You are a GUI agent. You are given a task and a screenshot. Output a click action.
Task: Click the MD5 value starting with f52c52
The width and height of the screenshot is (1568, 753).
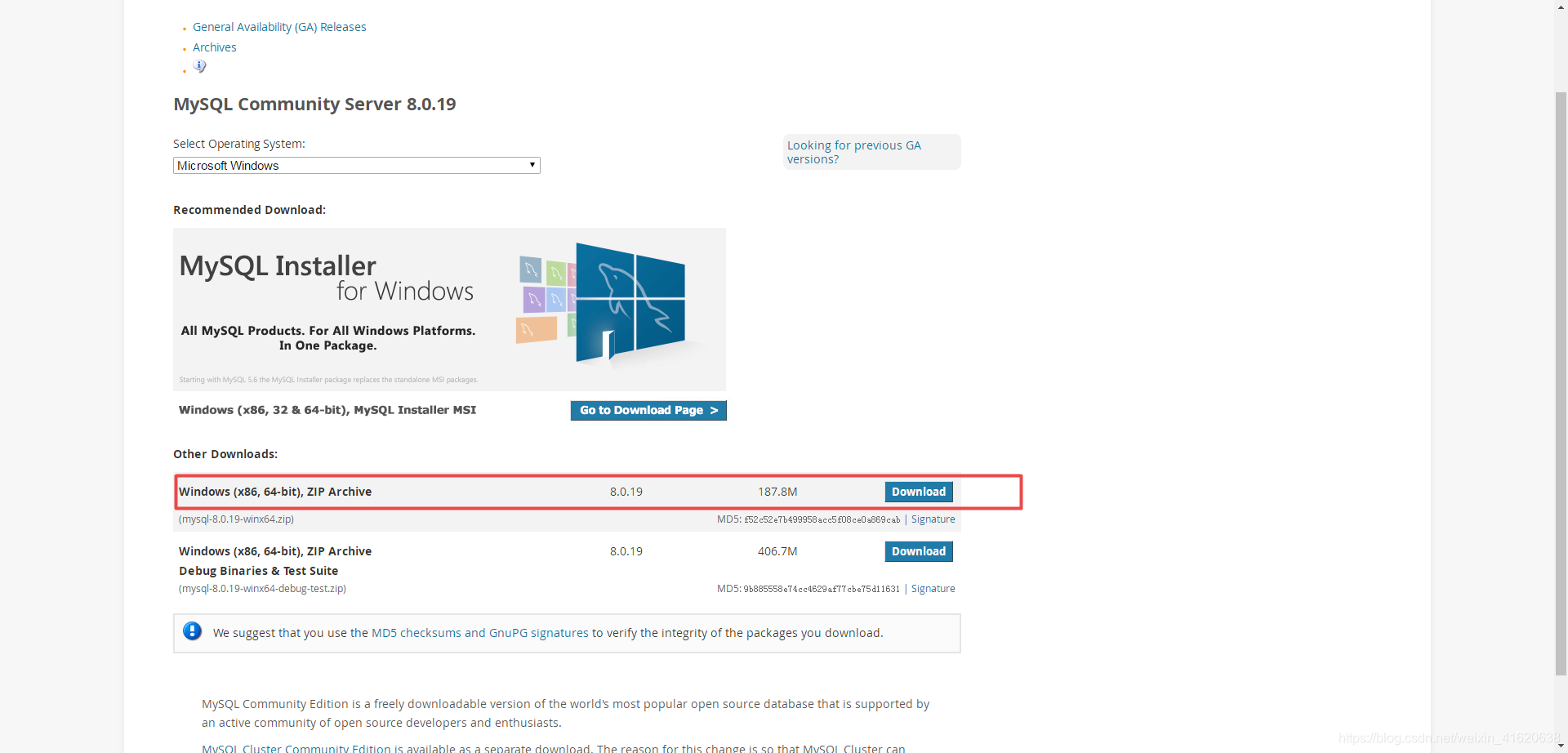click(822, 519)
